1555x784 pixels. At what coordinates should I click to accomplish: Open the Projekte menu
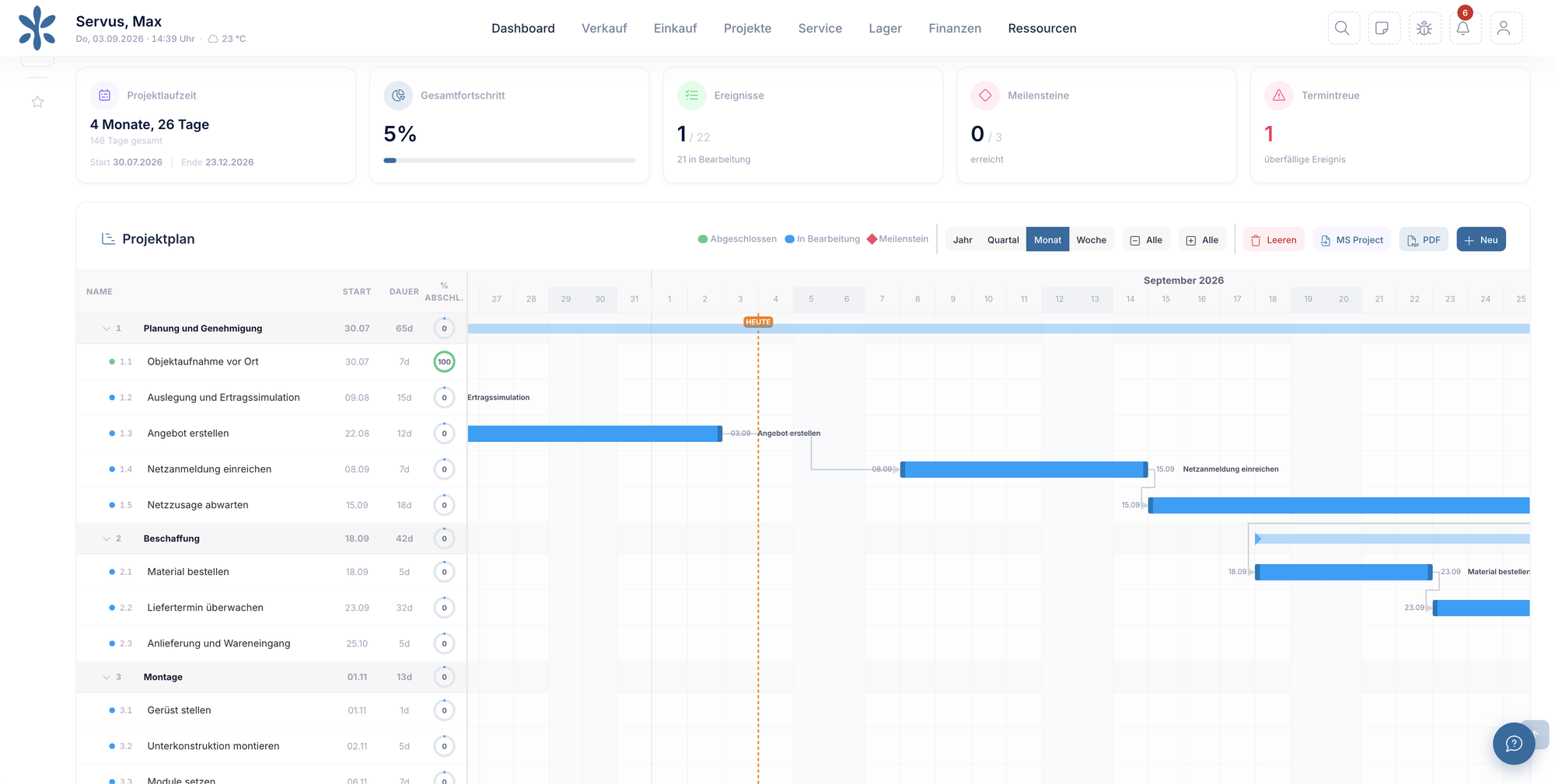[747, 28]
